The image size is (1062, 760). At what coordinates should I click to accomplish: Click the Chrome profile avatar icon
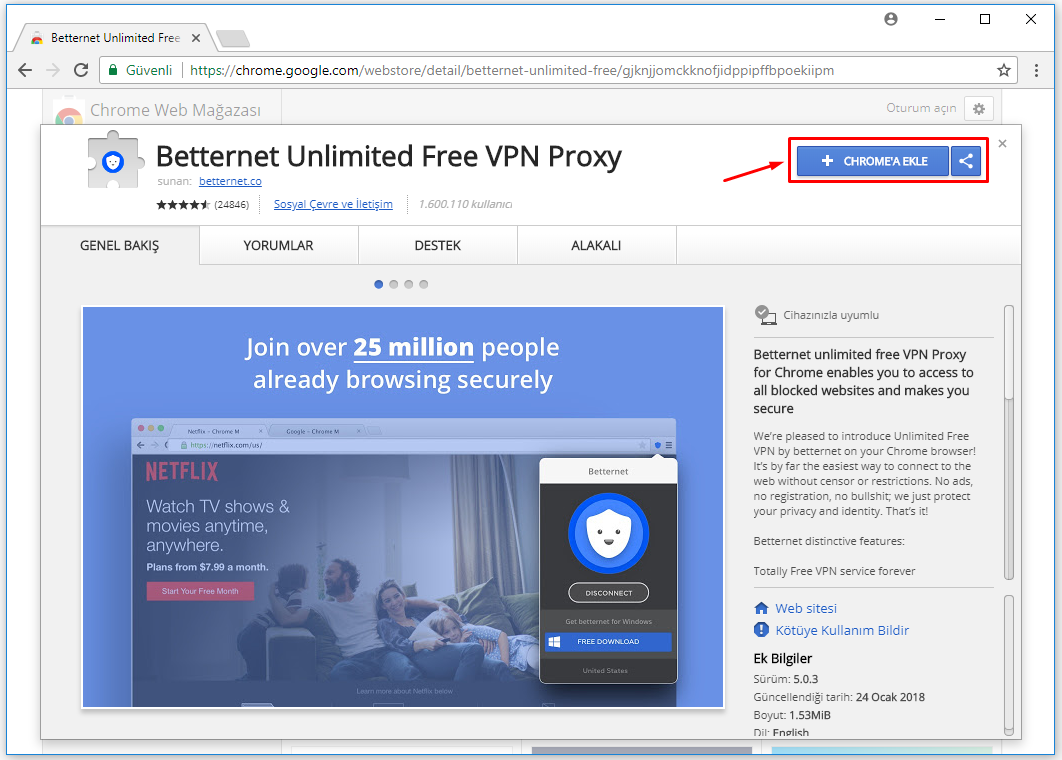click(x=891, y=19)
